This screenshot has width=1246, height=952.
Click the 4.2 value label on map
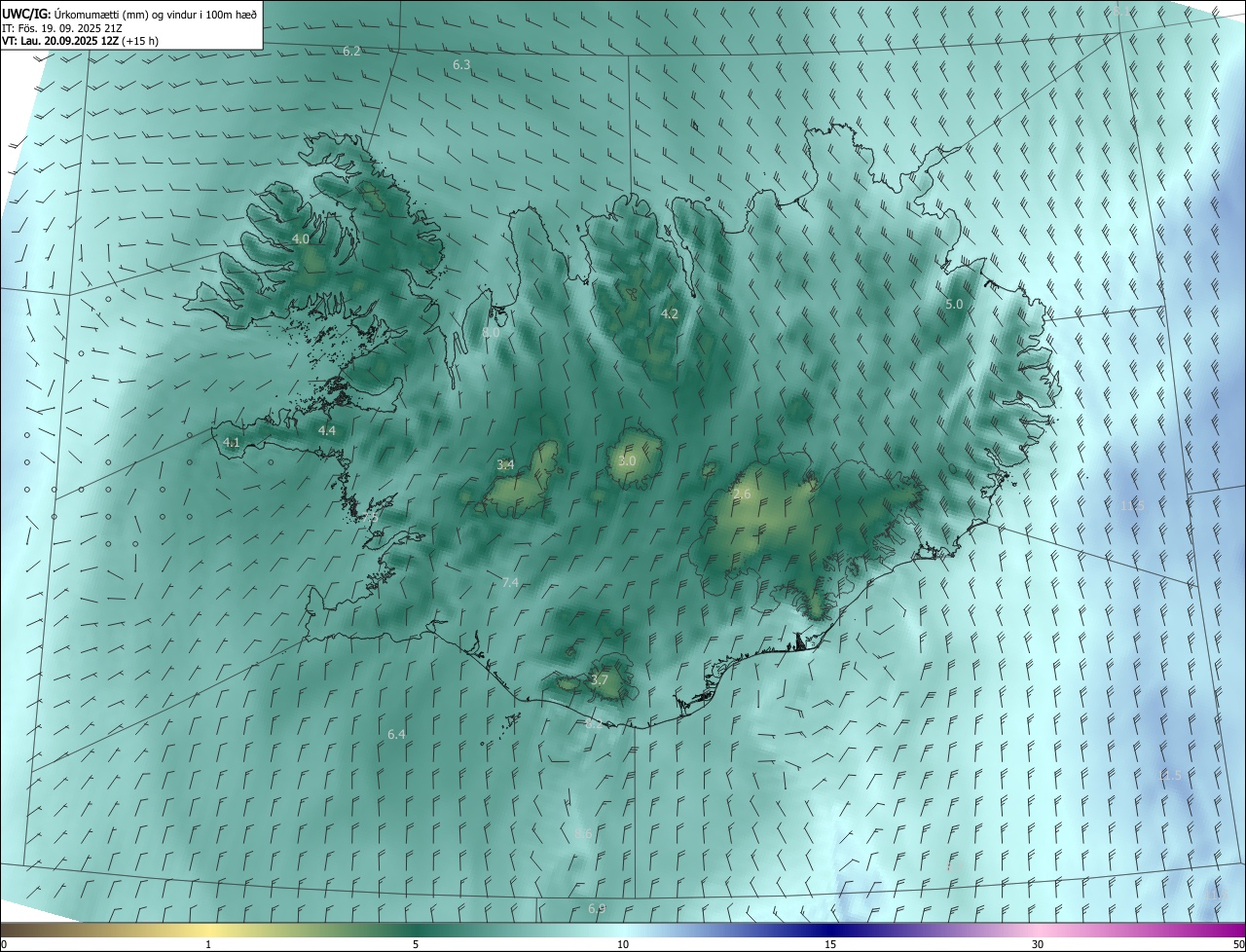tap(670, 313)
